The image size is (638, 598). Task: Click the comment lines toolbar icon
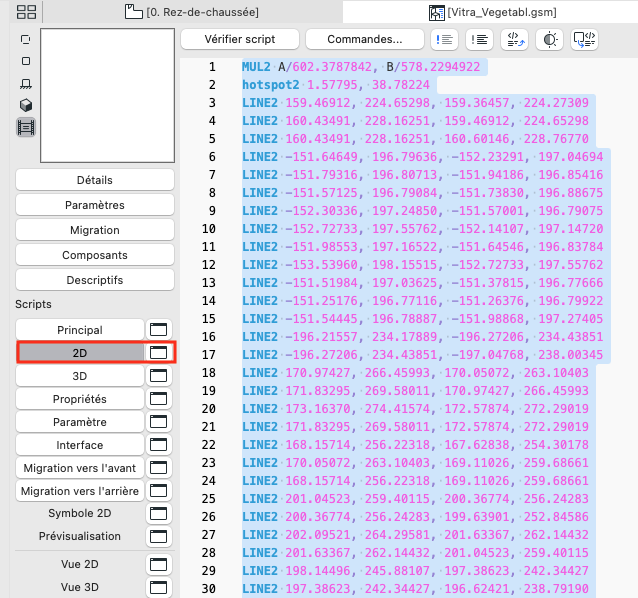[x=444, y=39]
